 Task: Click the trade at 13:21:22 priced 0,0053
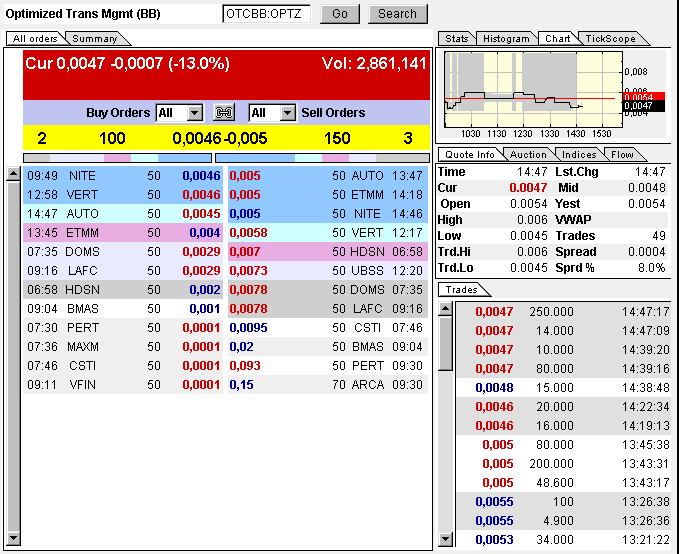(x=564, y=539)
